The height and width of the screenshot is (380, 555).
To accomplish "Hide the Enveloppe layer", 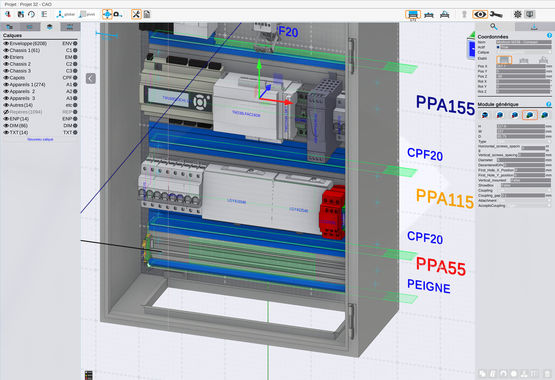I will click(6, 44).
